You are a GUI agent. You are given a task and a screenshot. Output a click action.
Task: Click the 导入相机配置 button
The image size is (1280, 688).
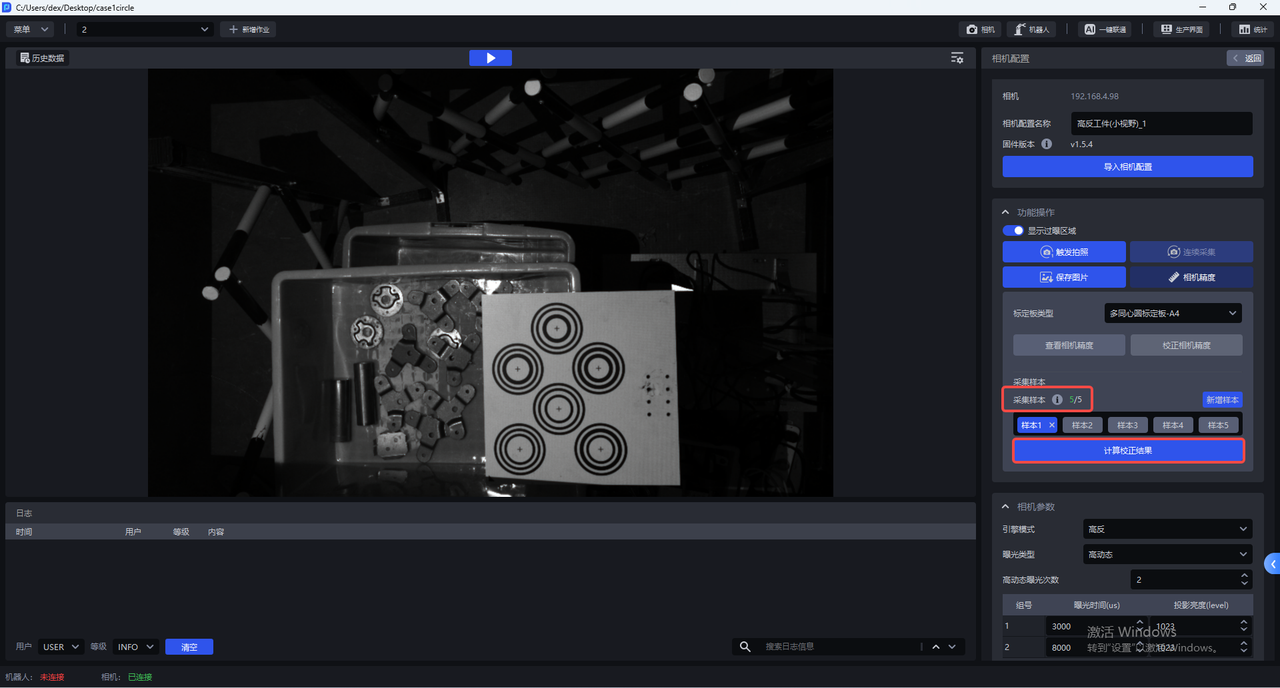[1127, 167]
